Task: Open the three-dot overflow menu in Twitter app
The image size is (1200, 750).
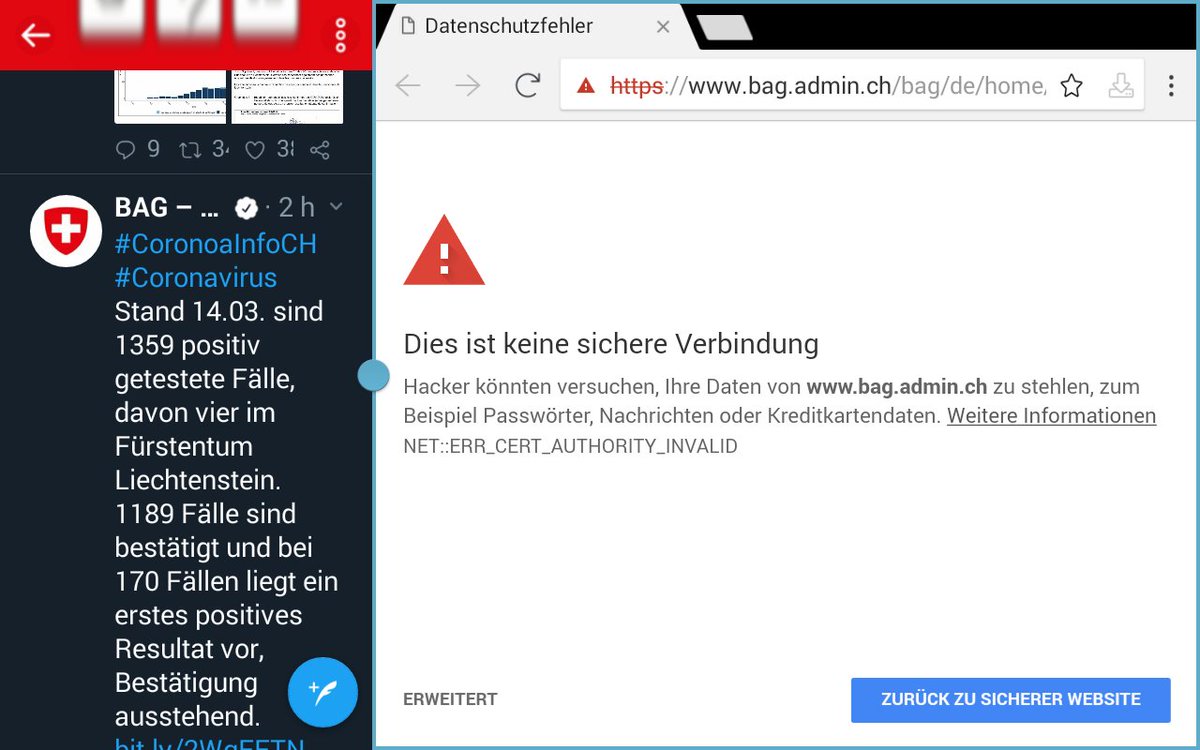Action: pyautogui.click(x=340, y=36)
